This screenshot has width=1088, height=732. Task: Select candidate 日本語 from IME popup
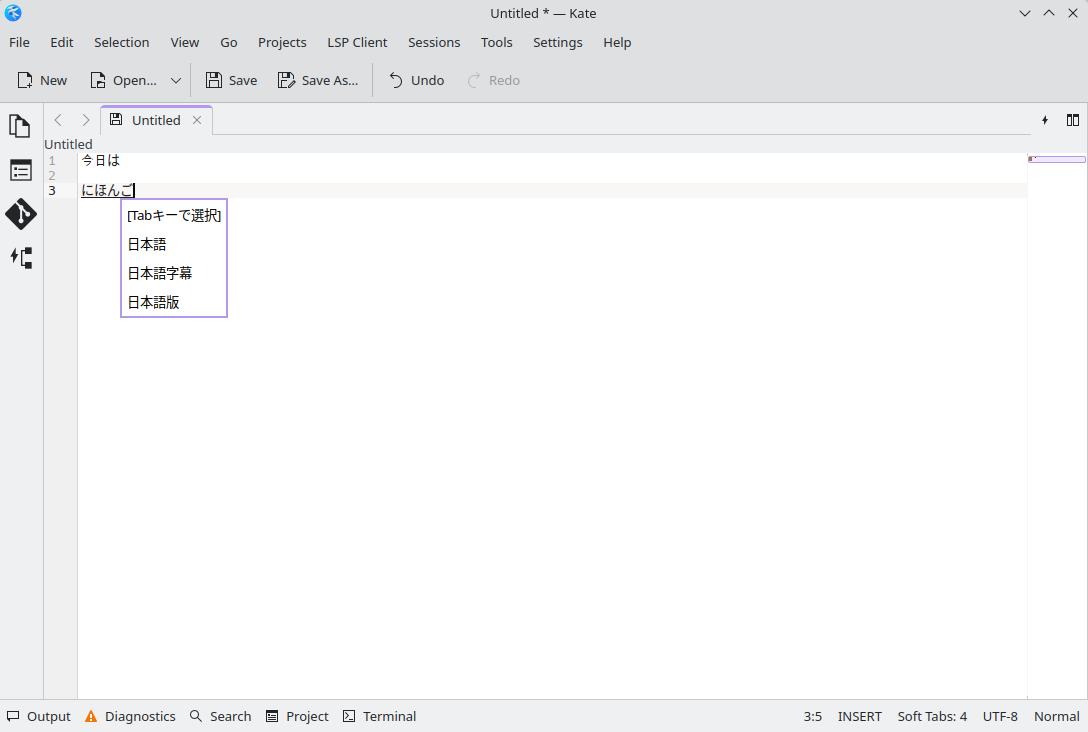click(x=174, y=244)
